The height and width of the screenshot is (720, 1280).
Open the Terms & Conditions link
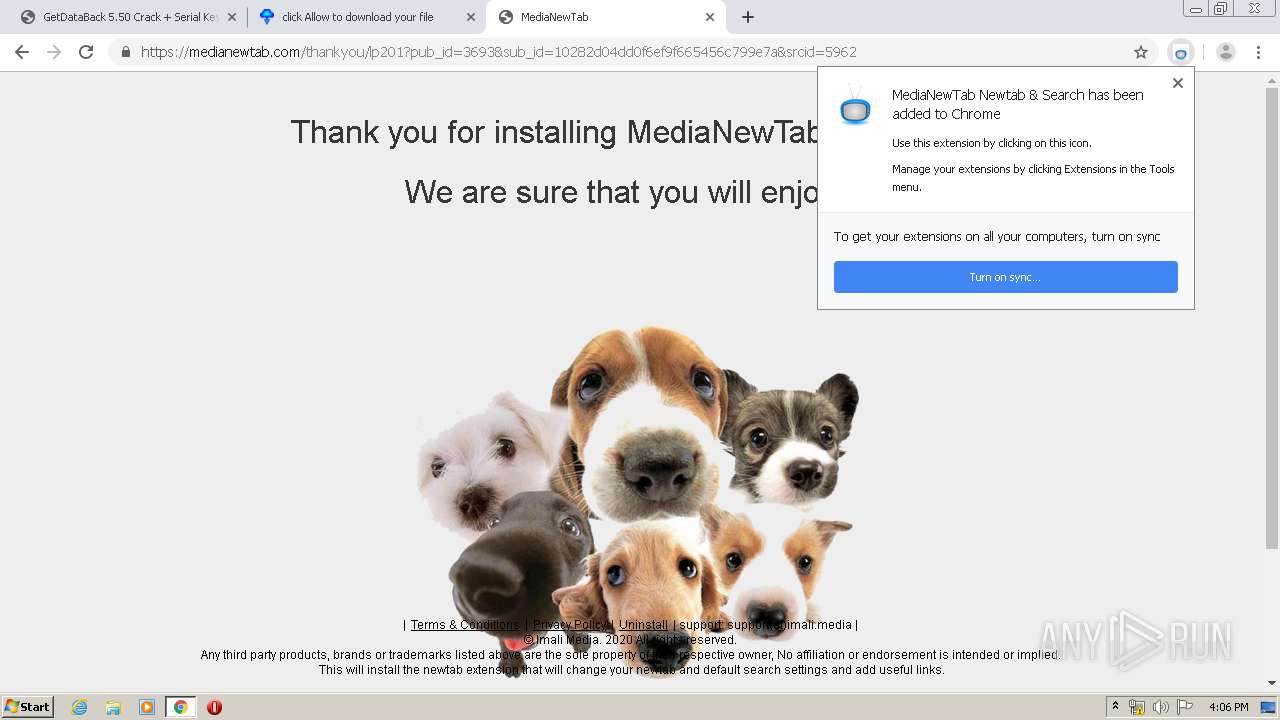[465, 625]
